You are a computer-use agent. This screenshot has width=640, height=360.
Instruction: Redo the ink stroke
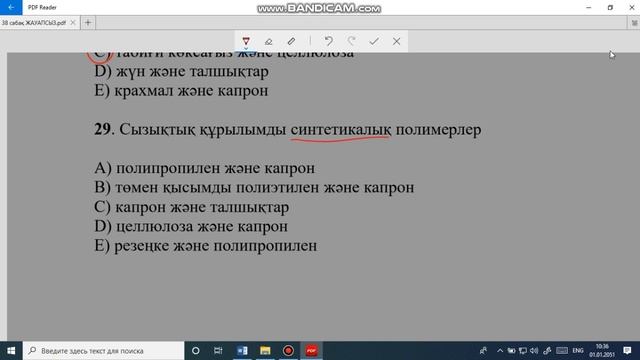tap(351, 41)
